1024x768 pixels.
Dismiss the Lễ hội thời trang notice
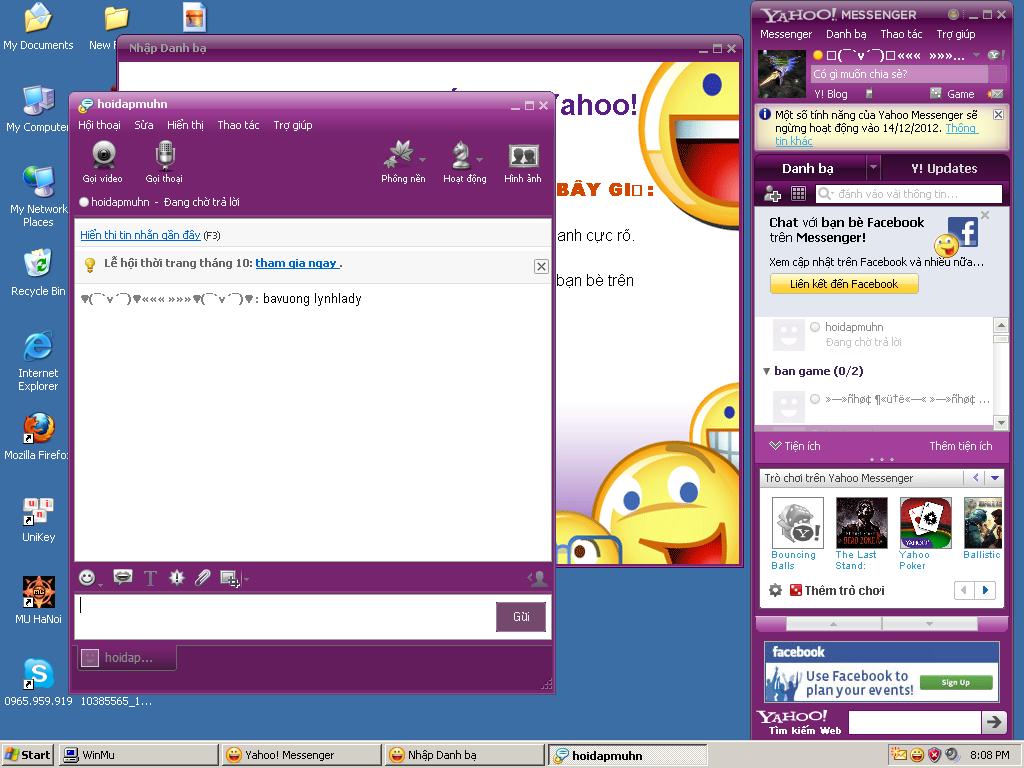(x=541, y=266)
